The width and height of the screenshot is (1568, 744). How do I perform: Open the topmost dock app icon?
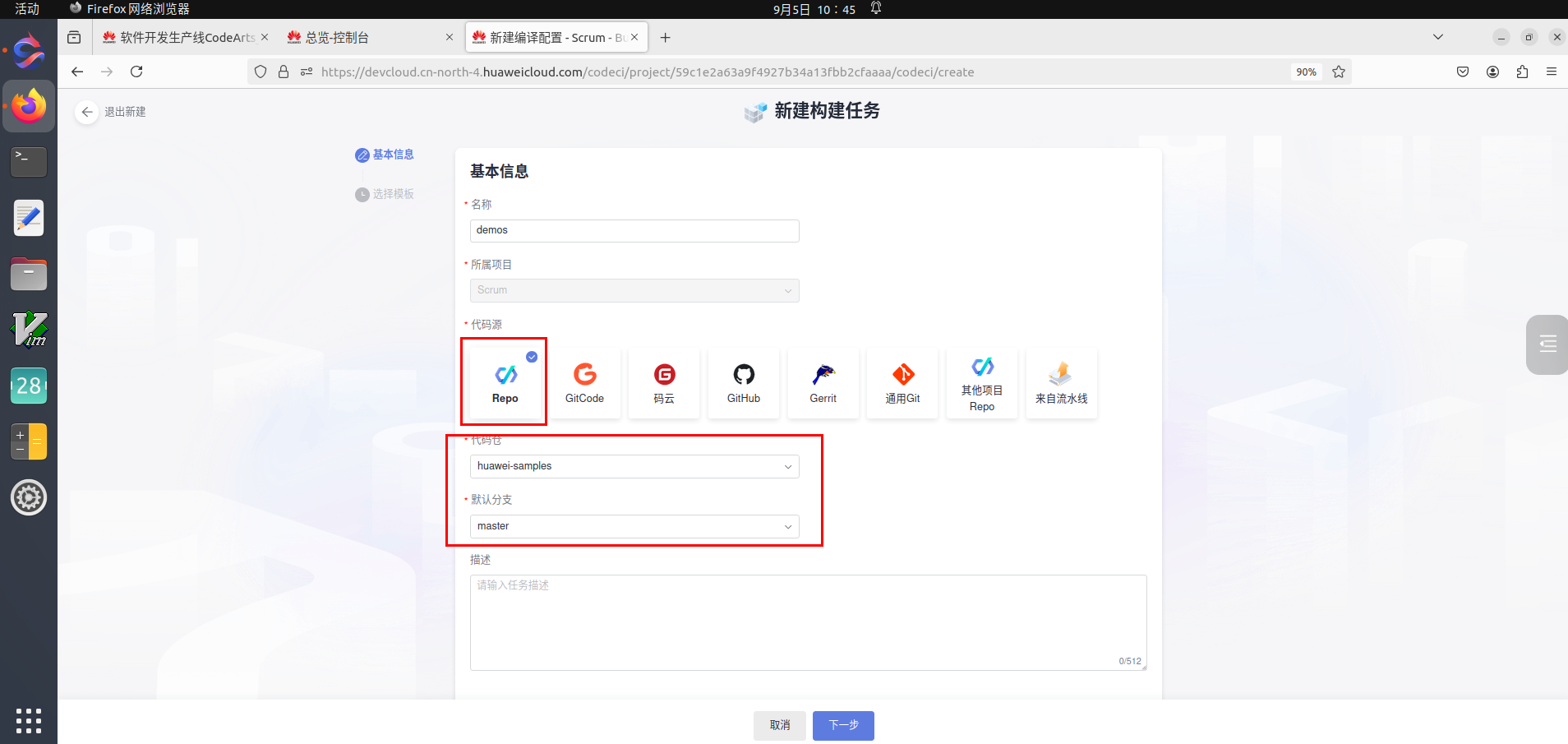tap(29, 51)
